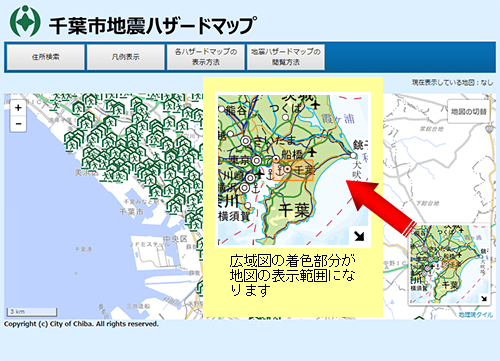Open 地震ハザードマップの閲覧方法 guide

tap(286, 57)
